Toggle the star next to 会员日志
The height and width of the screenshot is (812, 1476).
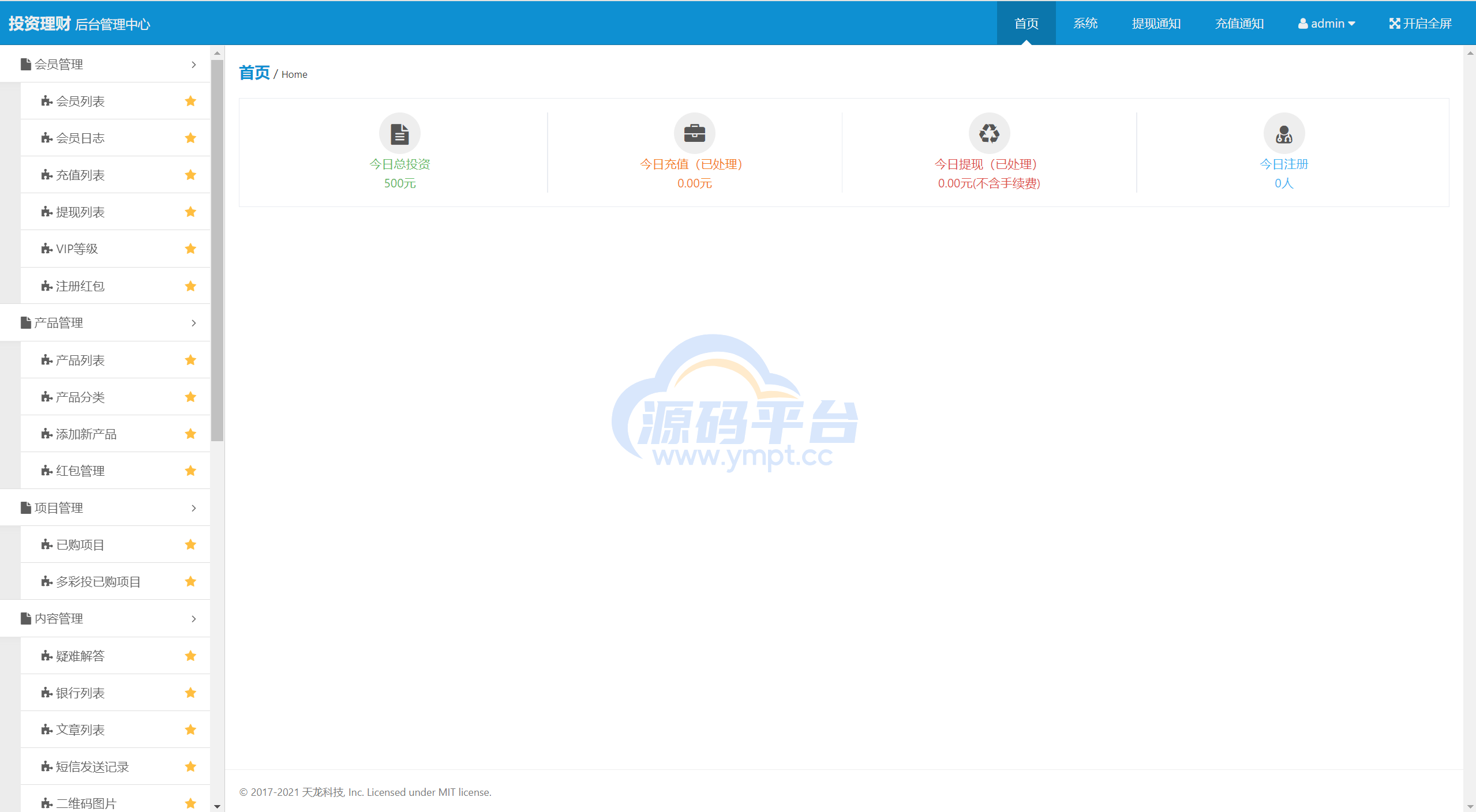[190, 138]
